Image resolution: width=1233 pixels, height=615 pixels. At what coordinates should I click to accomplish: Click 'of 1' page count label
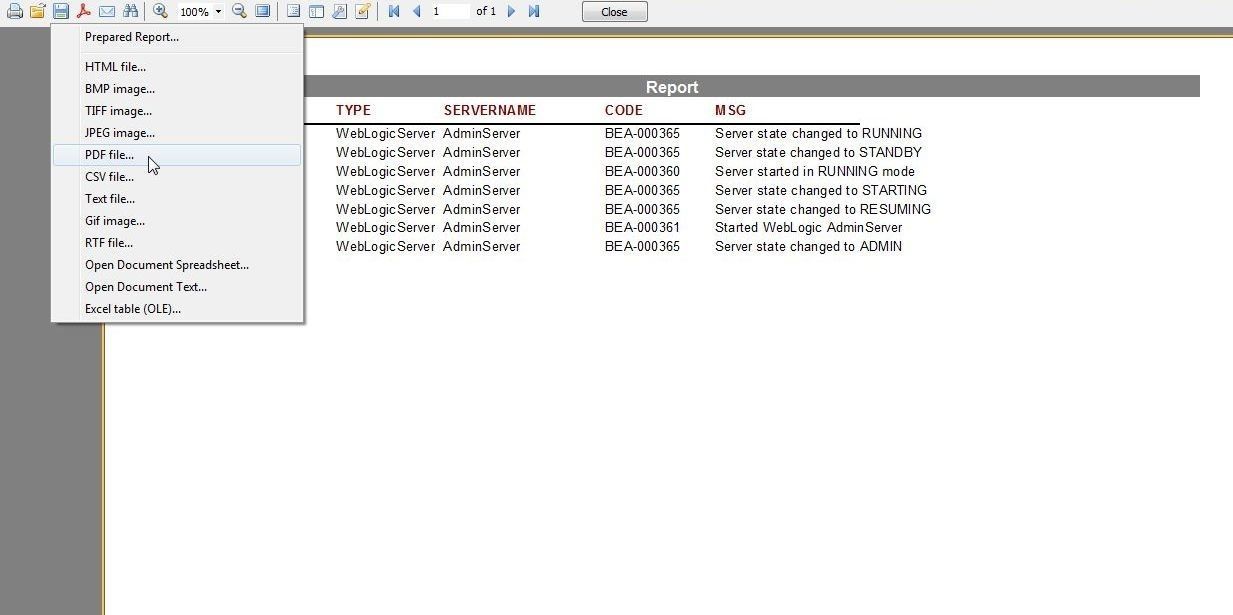click(486, 12)
